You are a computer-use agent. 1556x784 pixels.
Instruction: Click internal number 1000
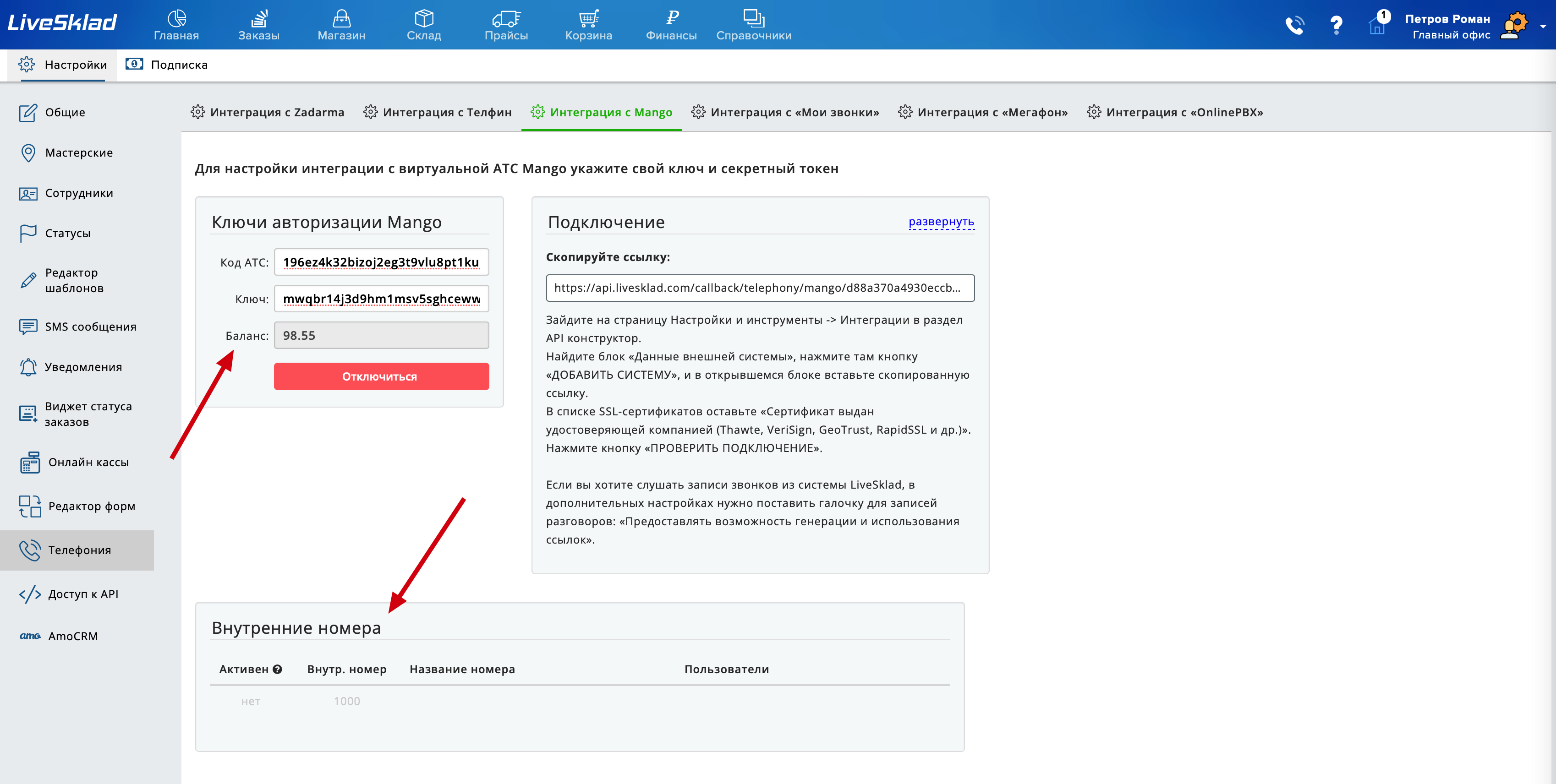click(x=347, y=701)
